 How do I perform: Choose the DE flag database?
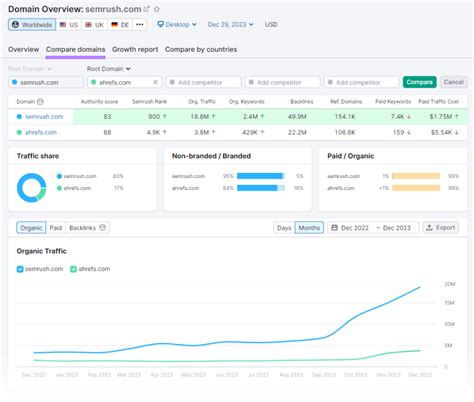(120, 25)
